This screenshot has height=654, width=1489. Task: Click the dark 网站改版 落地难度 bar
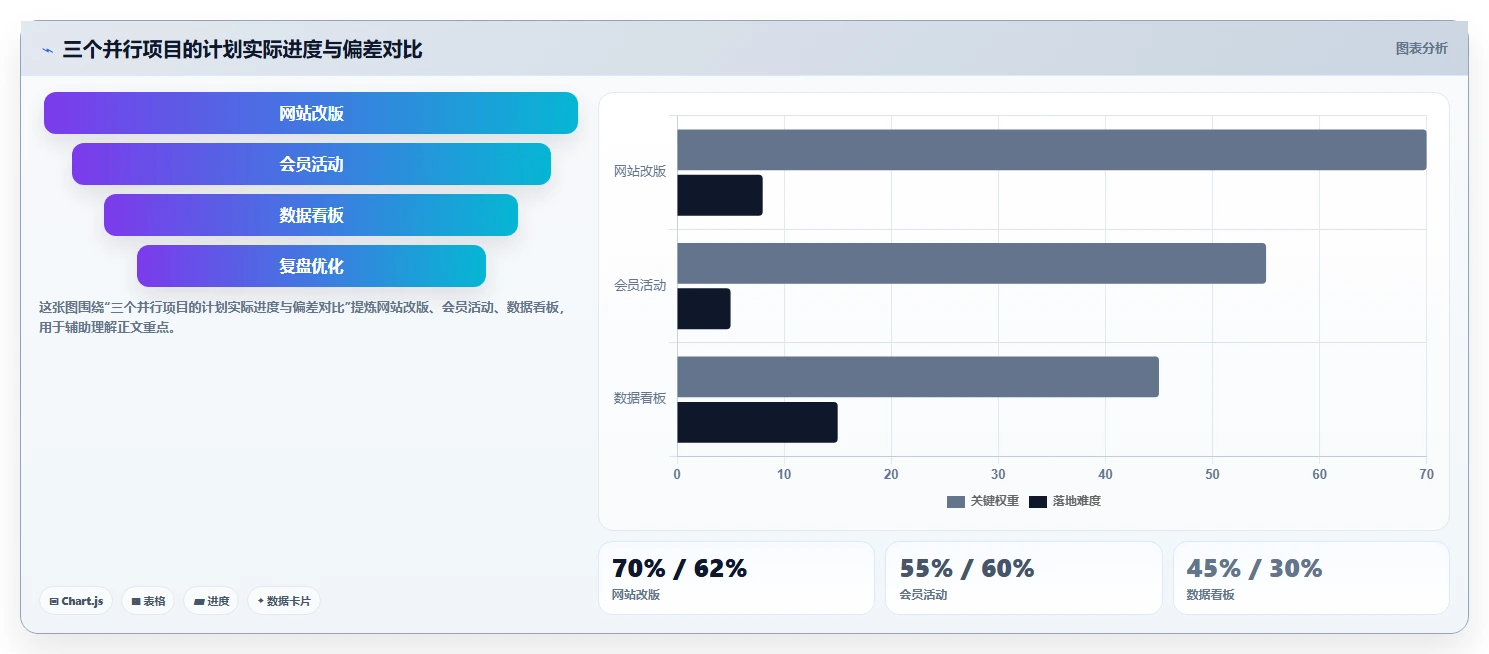(720, 195)
